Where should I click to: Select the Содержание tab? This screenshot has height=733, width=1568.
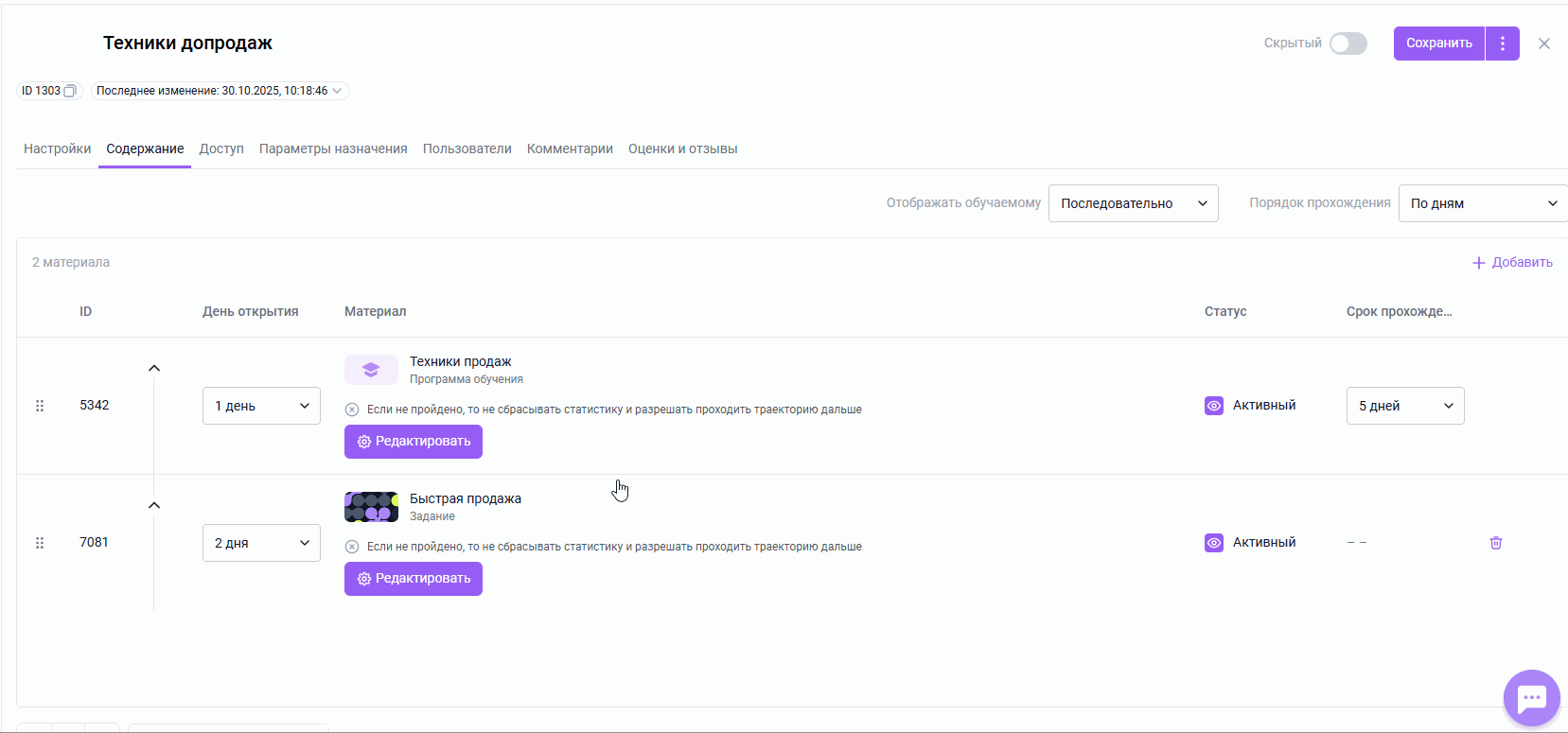(x=145, y=148)
